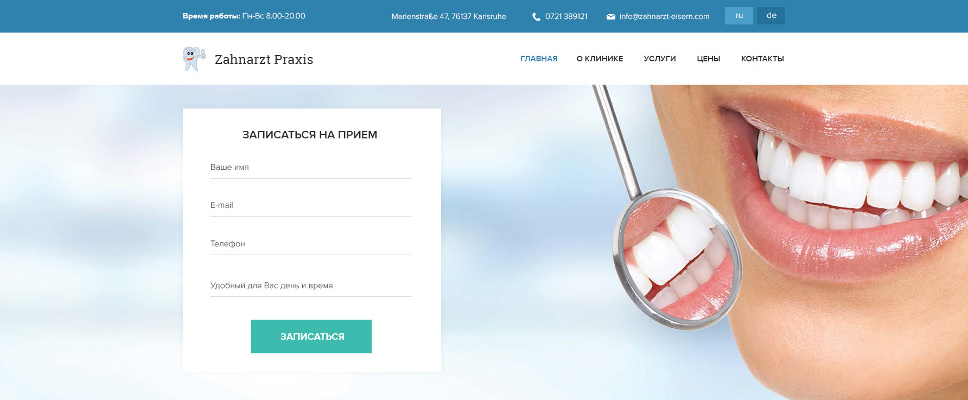The height and width of the screenshot is (400, 968).
Task: Go to the О клинике page
Action: (599, 59)
